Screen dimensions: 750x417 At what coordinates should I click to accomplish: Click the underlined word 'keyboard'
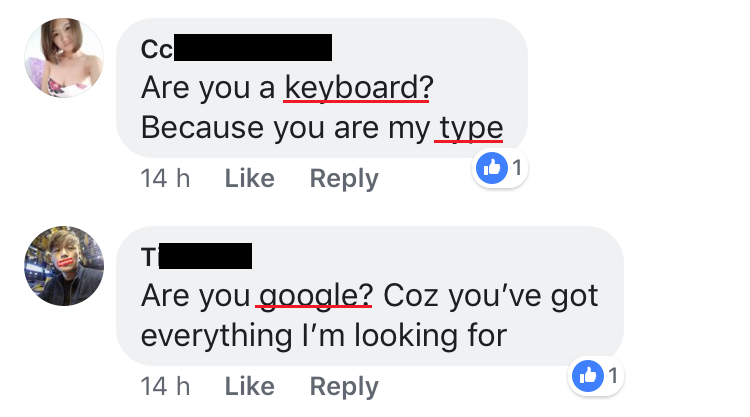tap(358, 88)
